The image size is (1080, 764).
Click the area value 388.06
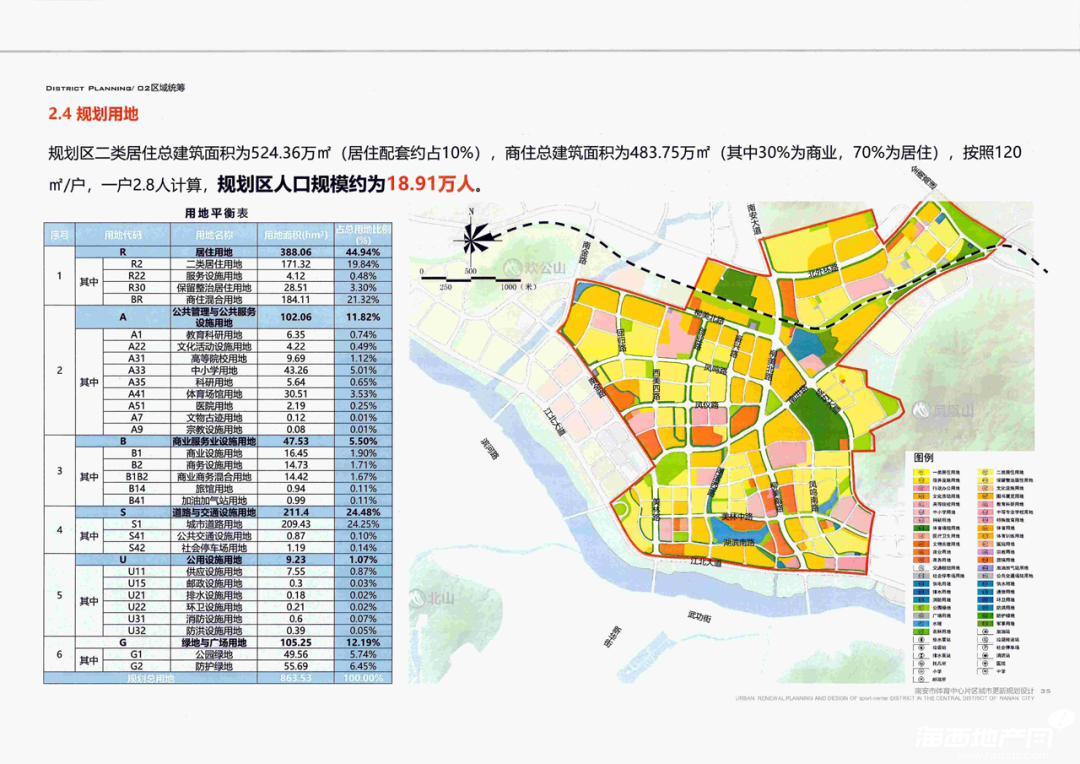(x=295, y=252)
